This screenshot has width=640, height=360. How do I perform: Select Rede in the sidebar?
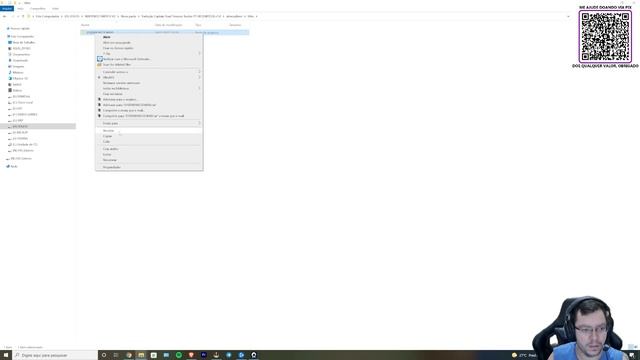click(x=13, y=167)
